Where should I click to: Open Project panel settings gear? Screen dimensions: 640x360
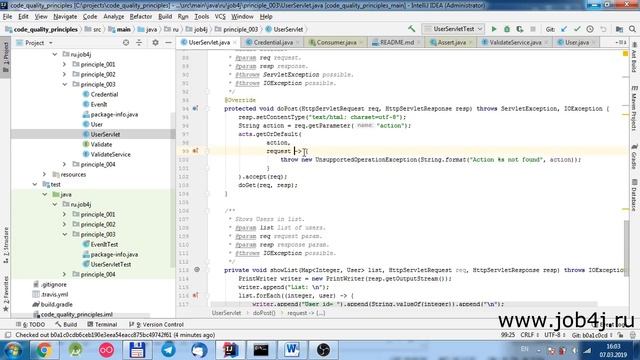(x=155, y=42)
